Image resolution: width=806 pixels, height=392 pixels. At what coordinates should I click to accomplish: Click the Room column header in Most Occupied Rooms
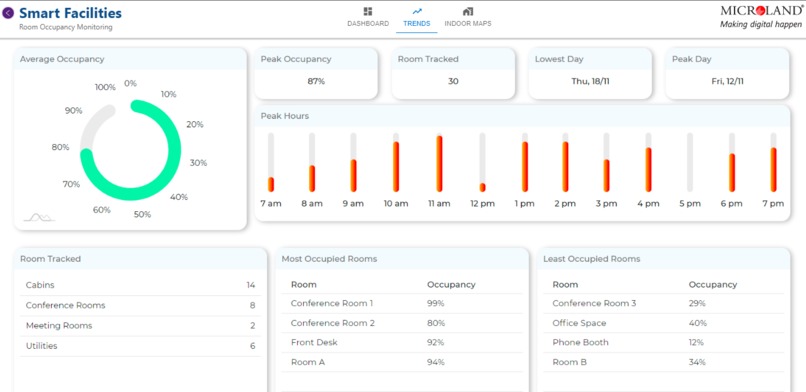304,285
